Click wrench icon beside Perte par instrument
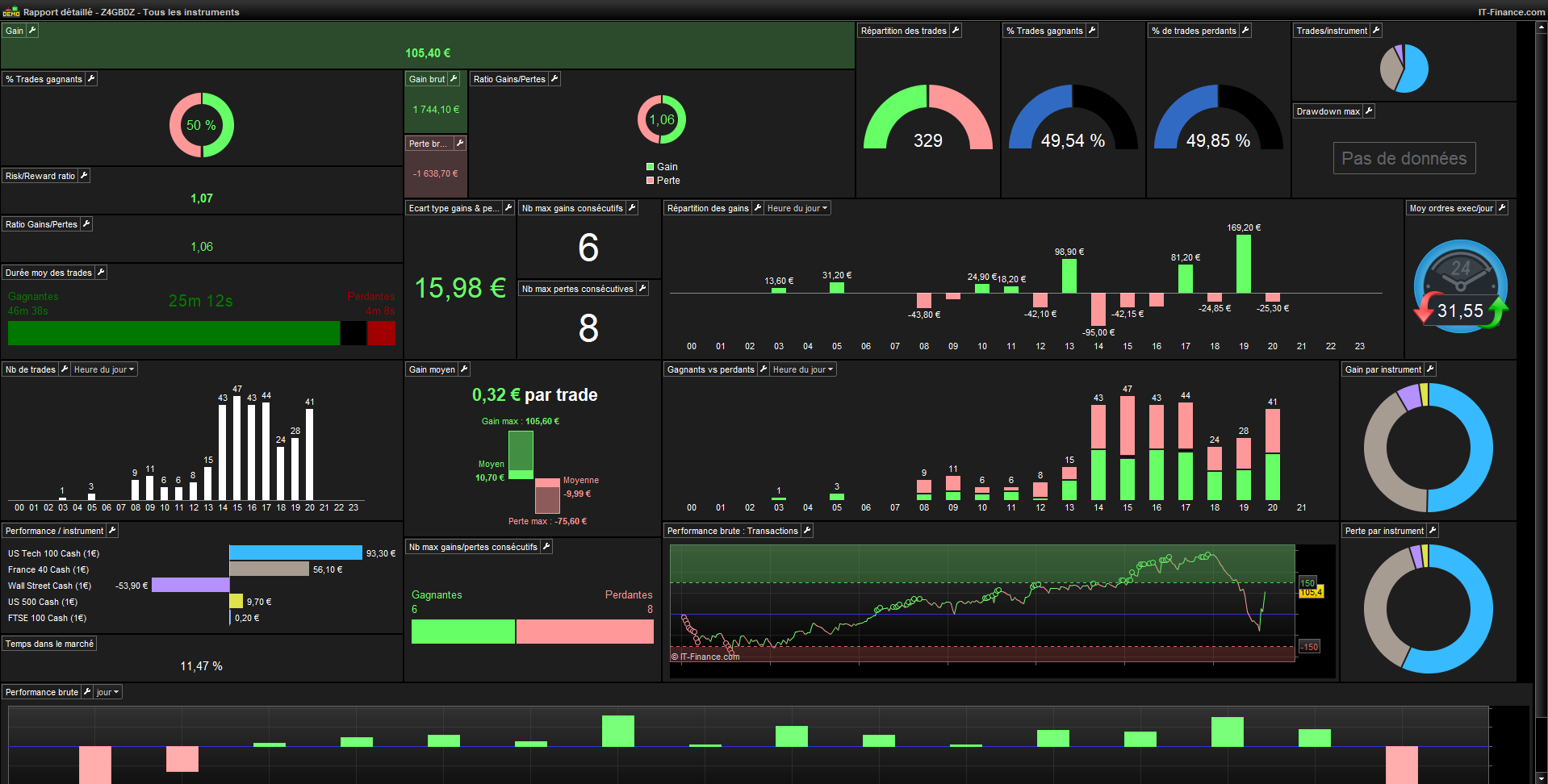Viewport: 1548px width, 784px height. 1433,531
